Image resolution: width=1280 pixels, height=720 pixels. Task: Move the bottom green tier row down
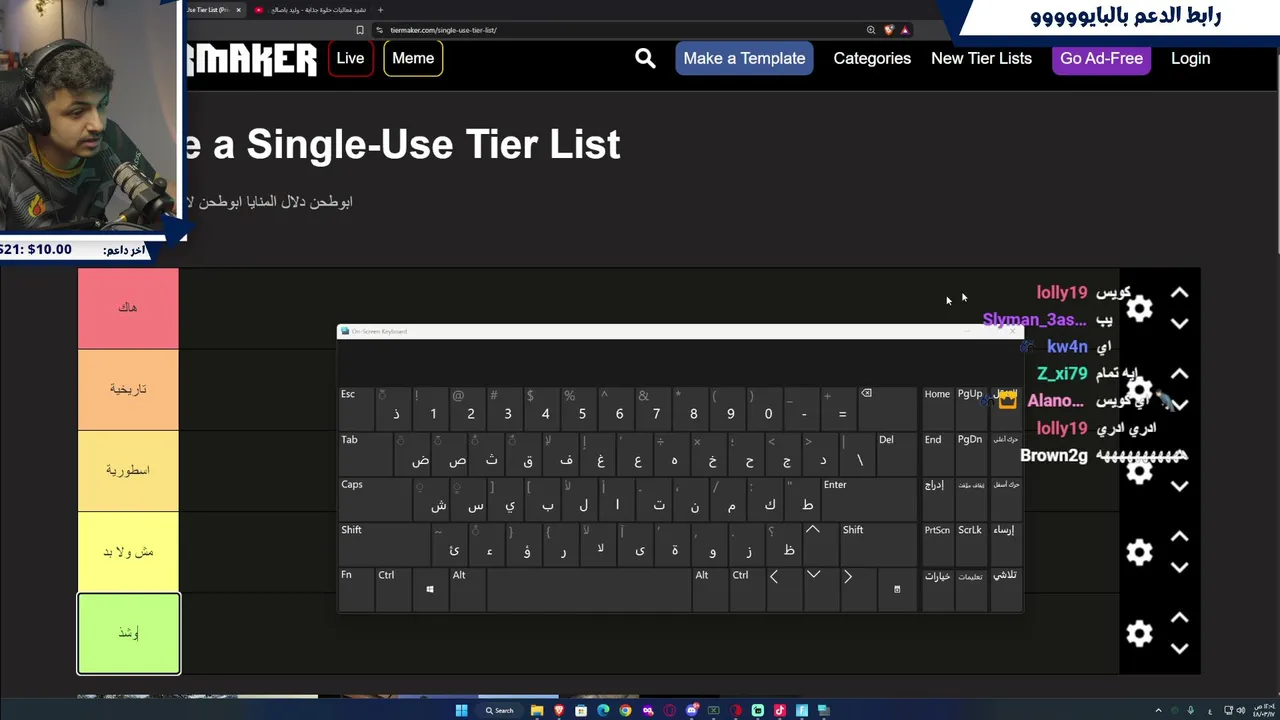click(x=1180, y=649)
